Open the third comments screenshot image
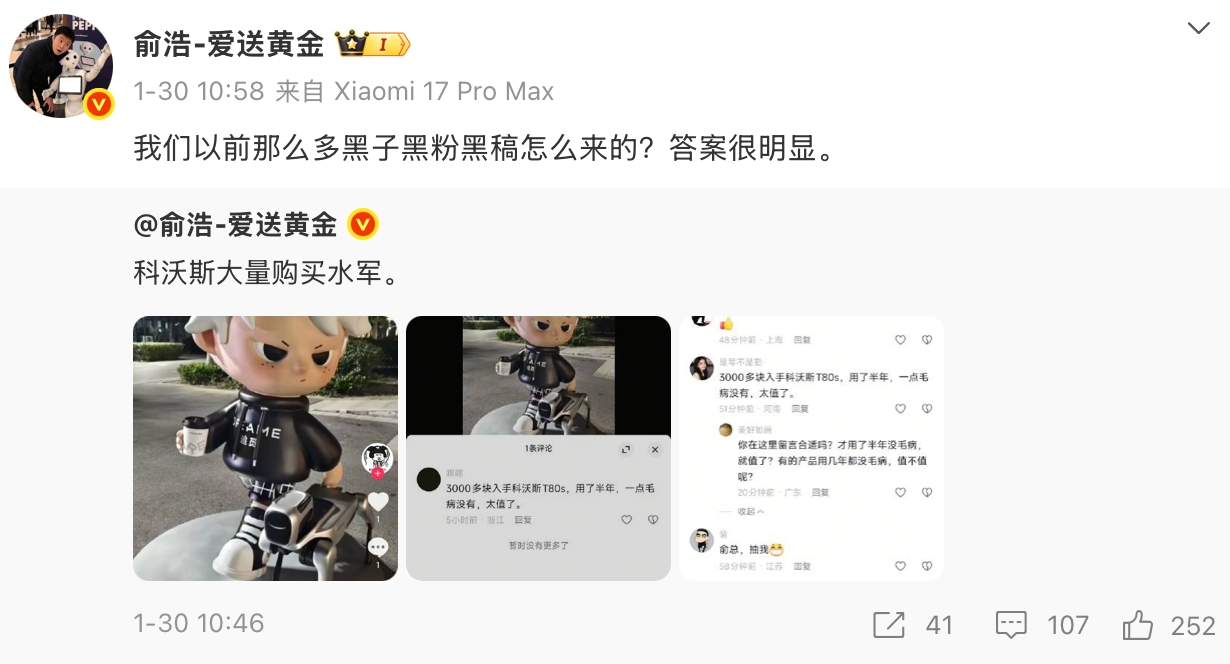The width and height of the screenshot is (1230, 664). click(811, 448)
